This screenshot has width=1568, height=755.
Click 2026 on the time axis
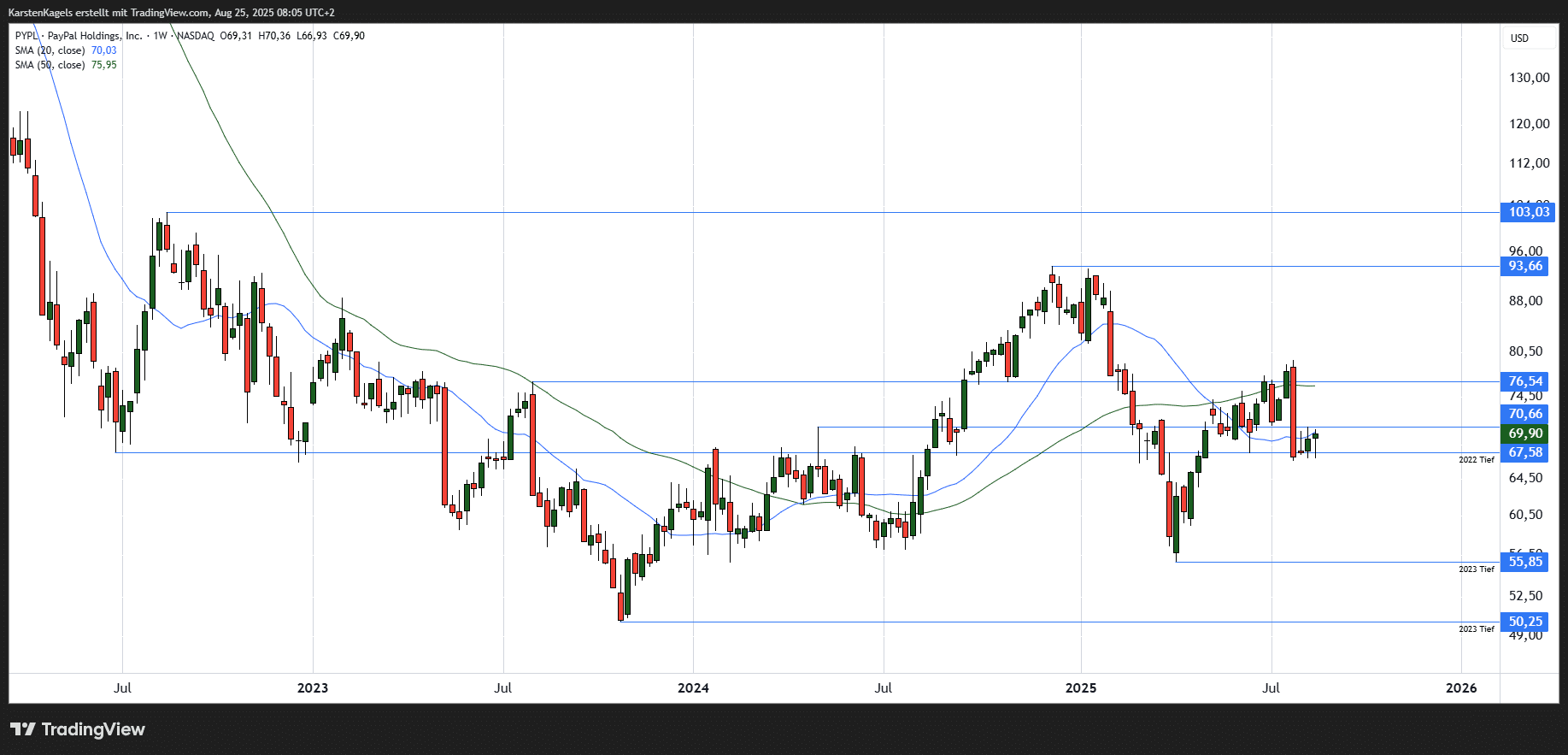pyautogui.click(x=1460, y=688)
